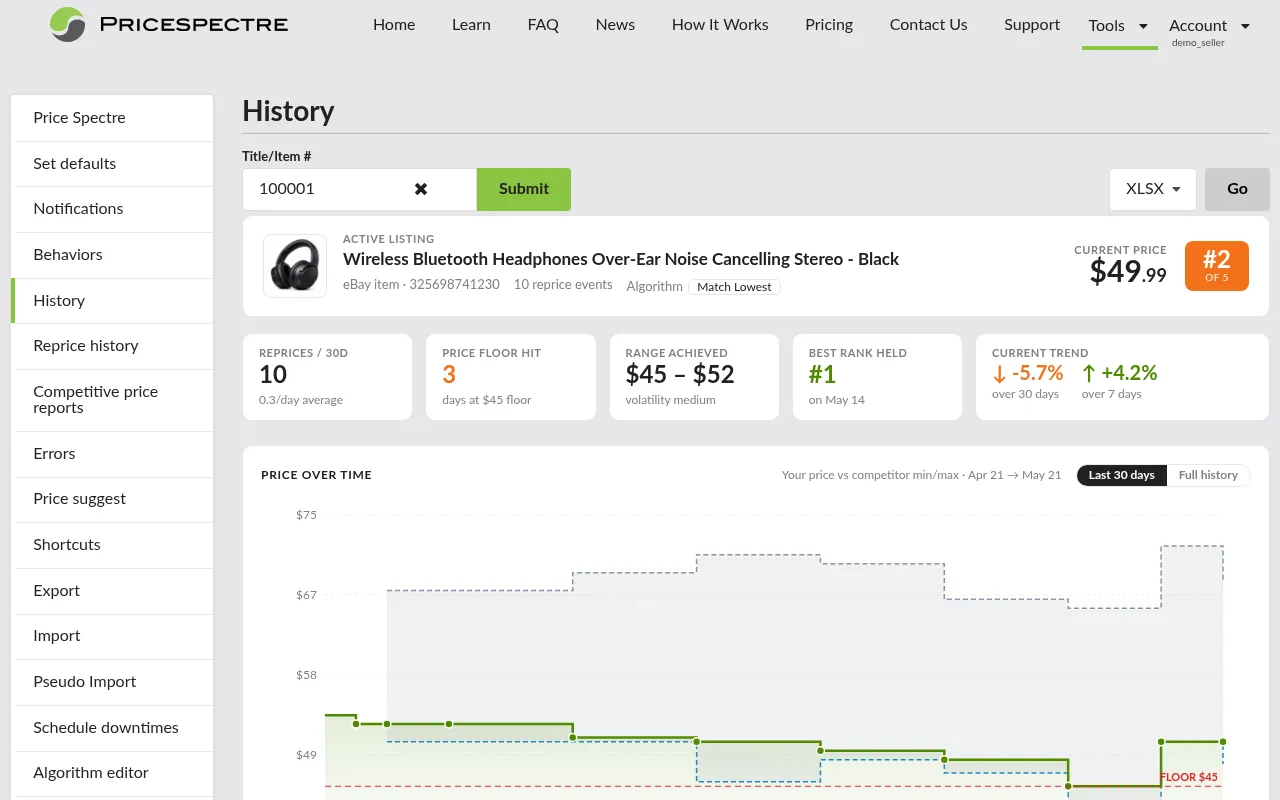The width and height of the screenshot is (1280, 800).
Task: Click the +4.2% over 7 days trend
Action: pos(1119,381)
